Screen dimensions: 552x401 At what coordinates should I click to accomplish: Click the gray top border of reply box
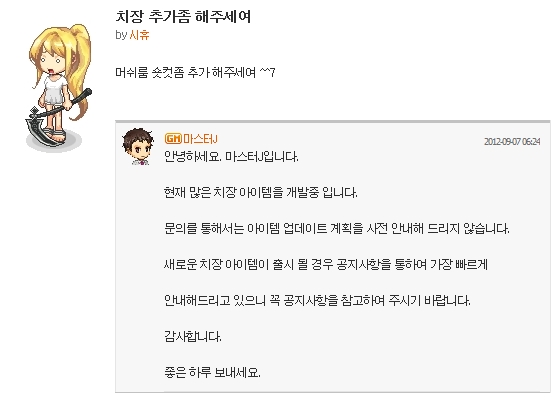point(333,121)
